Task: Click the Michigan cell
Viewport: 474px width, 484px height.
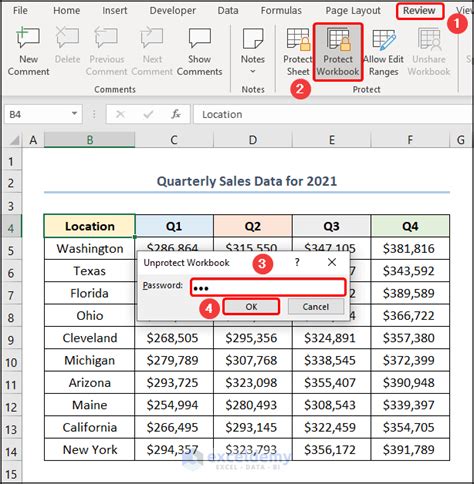Action: [90, 360]
